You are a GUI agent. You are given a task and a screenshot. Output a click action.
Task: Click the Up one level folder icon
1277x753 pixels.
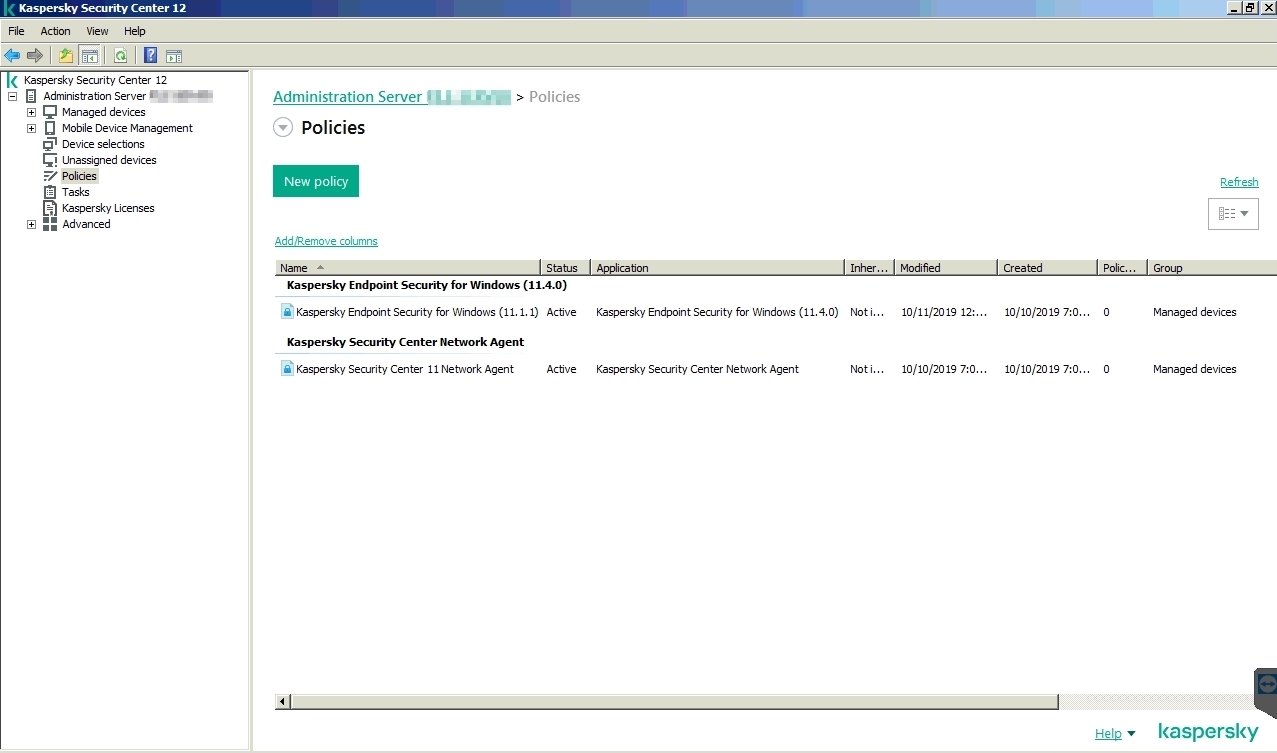point(66,56)
